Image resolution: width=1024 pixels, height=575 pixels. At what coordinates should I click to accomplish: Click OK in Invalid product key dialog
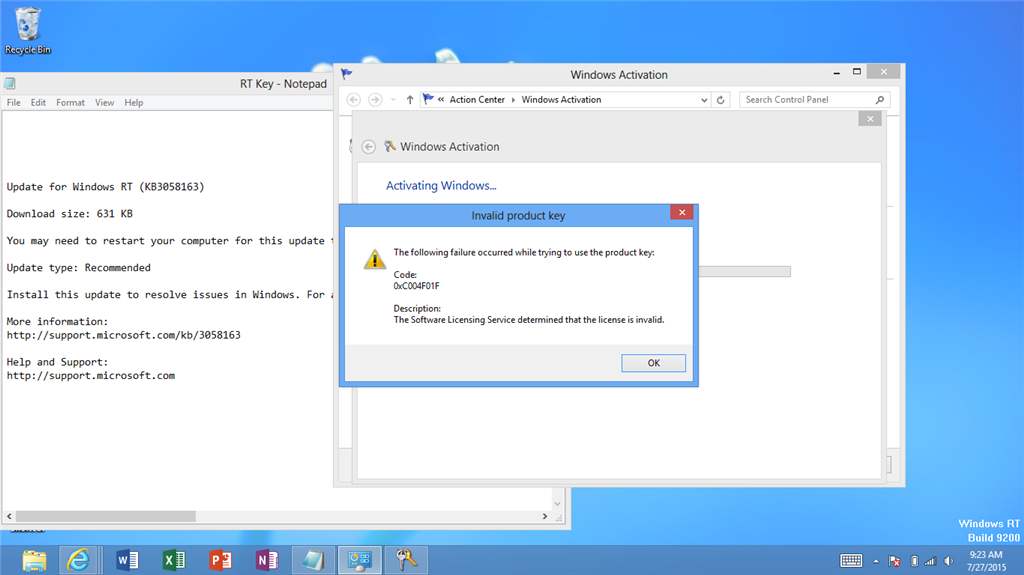(x=653, y=363)
